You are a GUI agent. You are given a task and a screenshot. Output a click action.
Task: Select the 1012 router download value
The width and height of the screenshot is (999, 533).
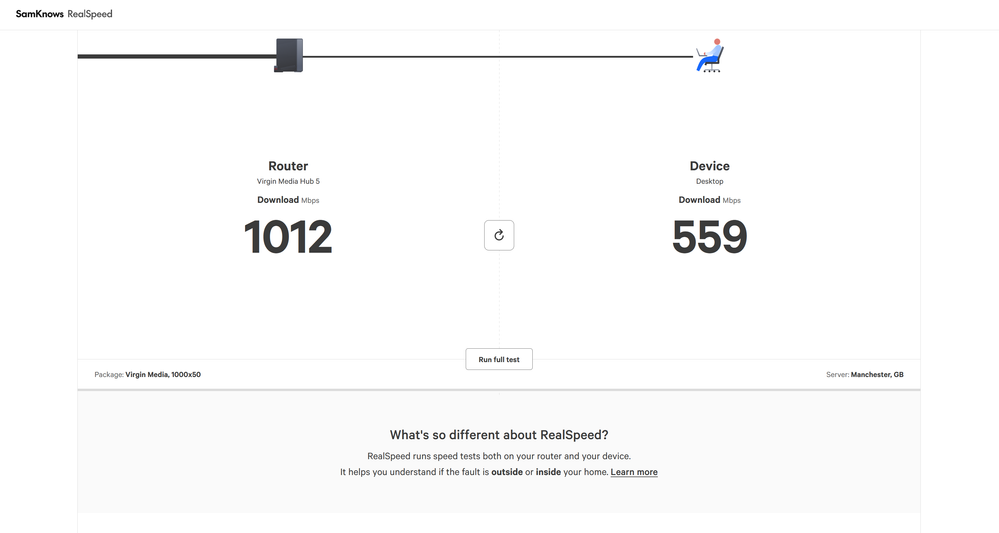pos(288,237)
